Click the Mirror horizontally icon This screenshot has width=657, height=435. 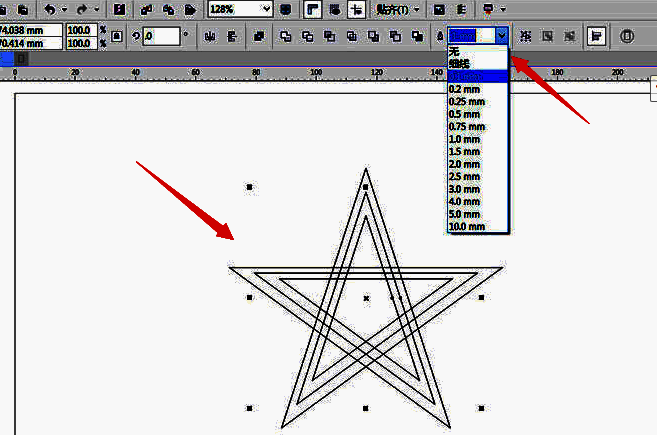click(210, 36)
